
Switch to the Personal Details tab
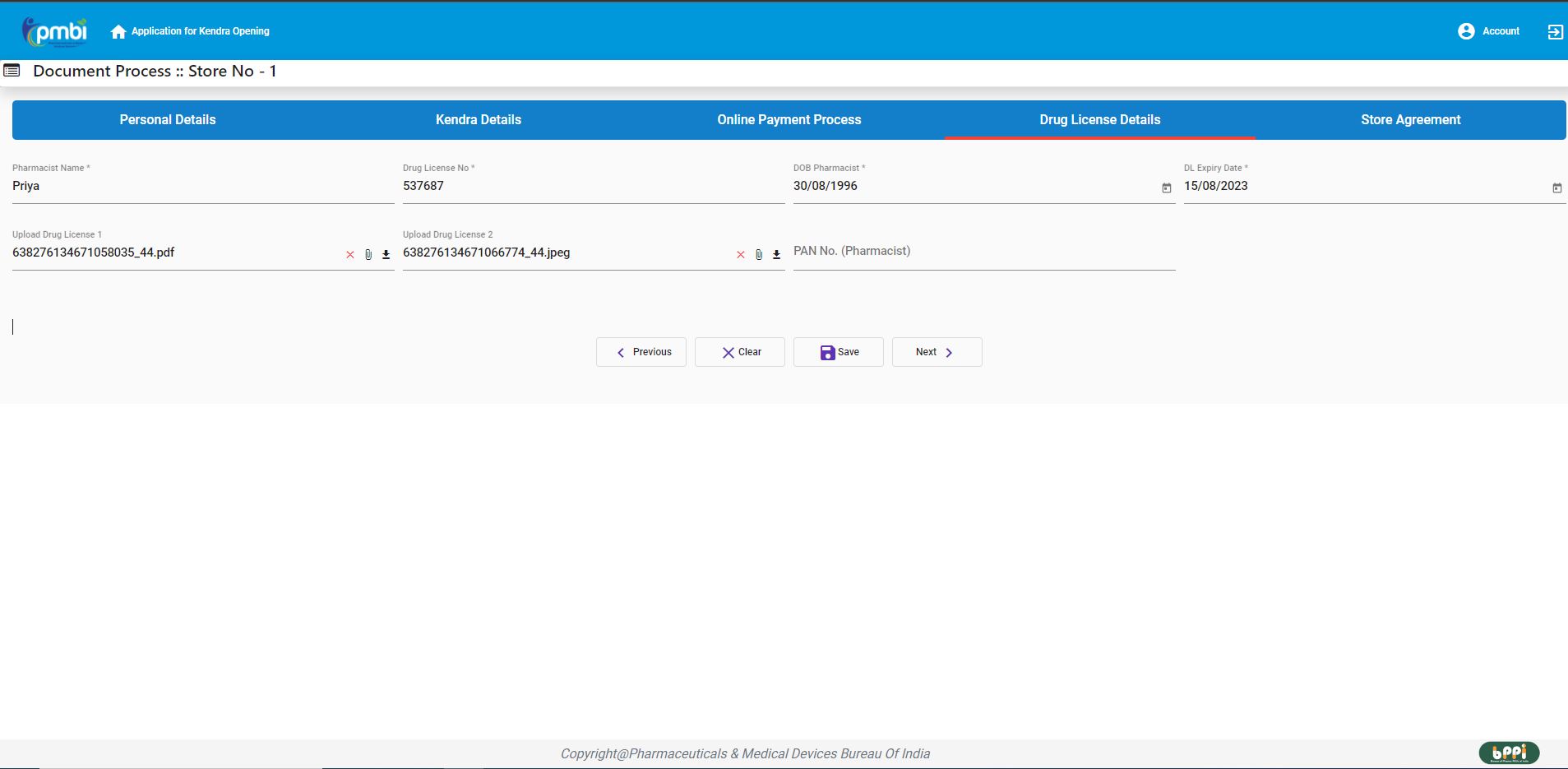click(x=168, y=120)
